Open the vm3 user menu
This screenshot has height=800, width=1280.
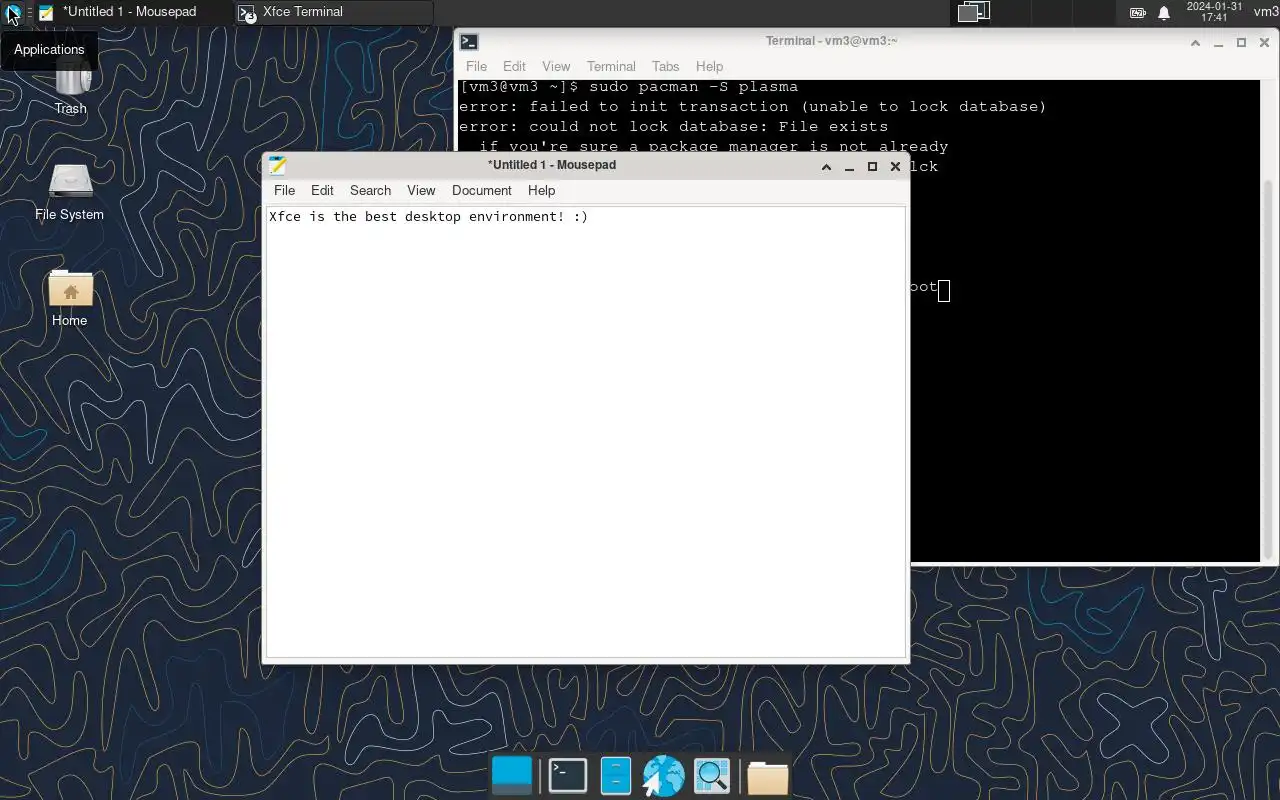[1266, 12]
